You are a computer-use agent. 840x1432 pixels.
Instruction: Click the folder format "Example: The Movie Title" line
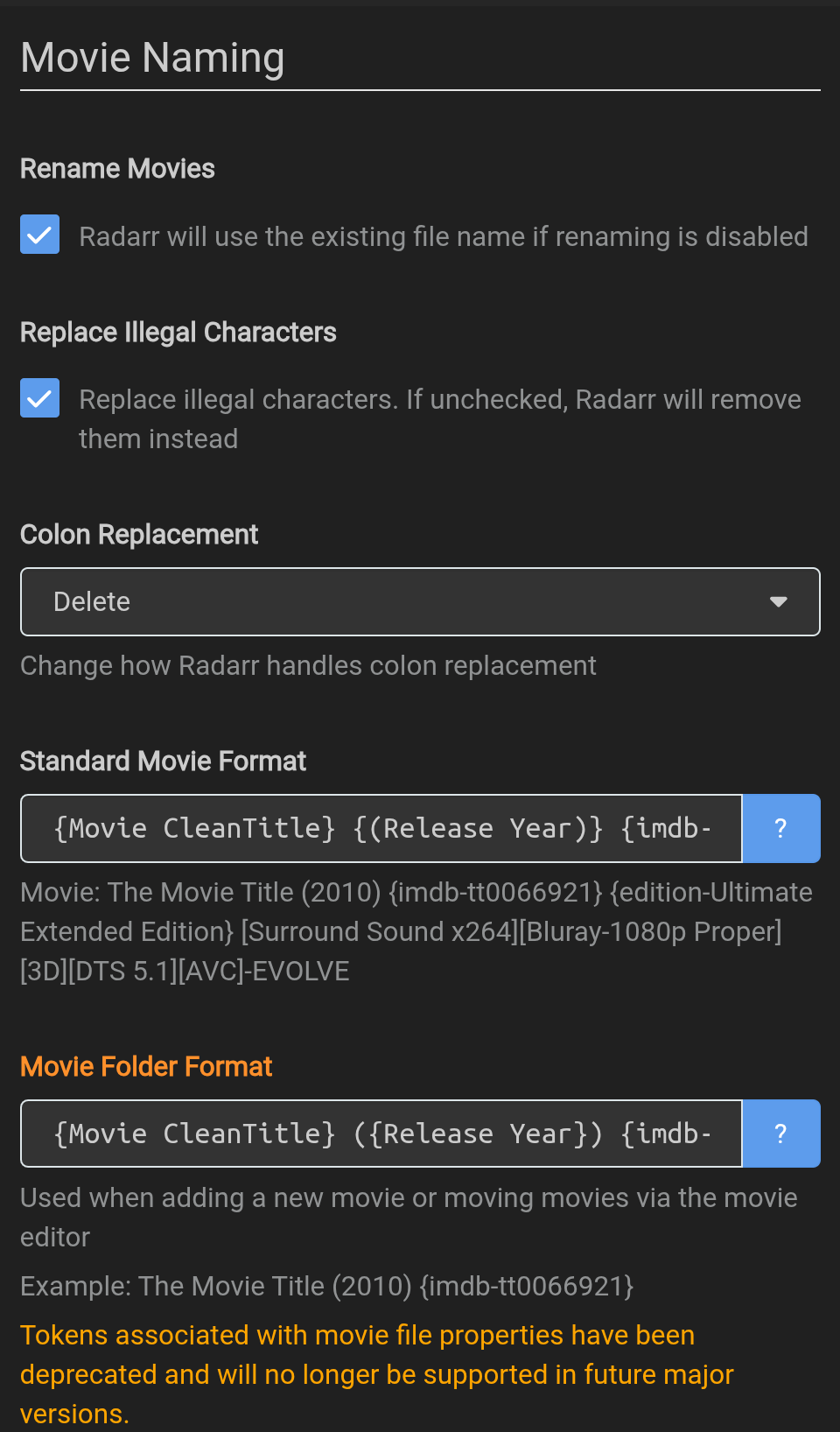[326, 1286]
